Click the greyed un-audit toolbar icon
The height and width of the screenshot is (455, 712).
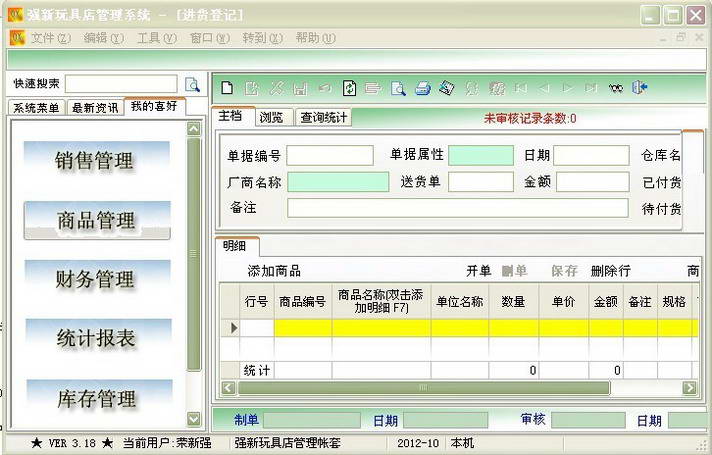[x=497, y=87]
